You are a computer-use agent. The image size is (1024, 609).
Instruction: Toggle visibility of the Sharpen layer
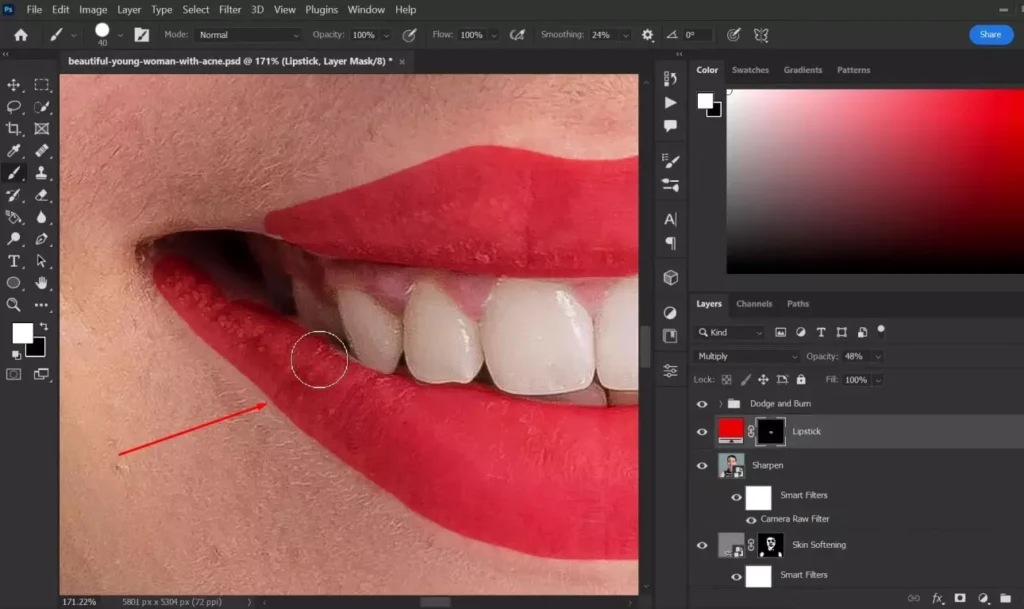[702, 465]
